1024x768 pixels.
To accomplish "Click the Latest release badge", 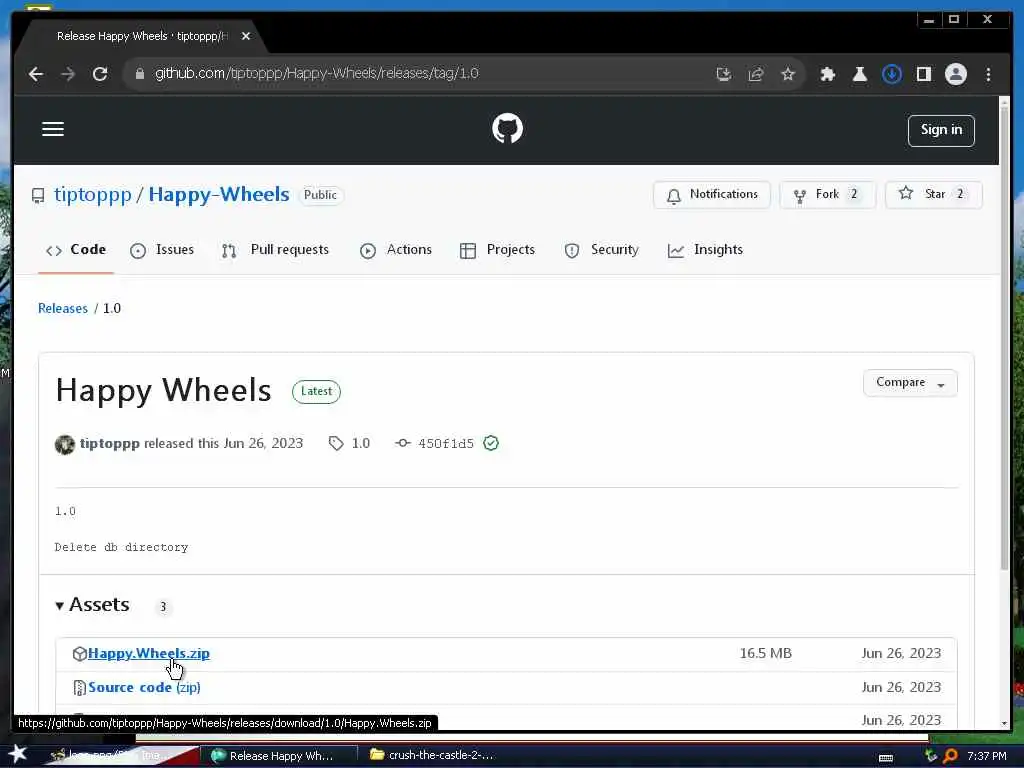I will 316,391.
